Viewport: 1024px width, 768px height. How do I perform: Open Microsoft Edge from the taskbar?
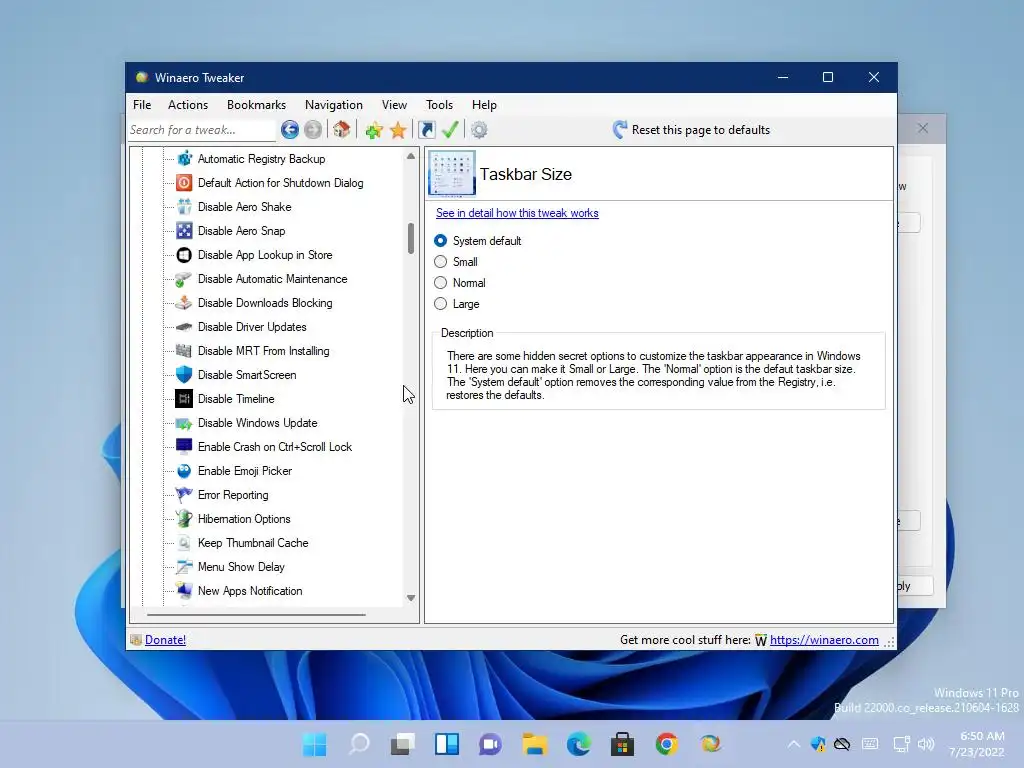(579, 744)
